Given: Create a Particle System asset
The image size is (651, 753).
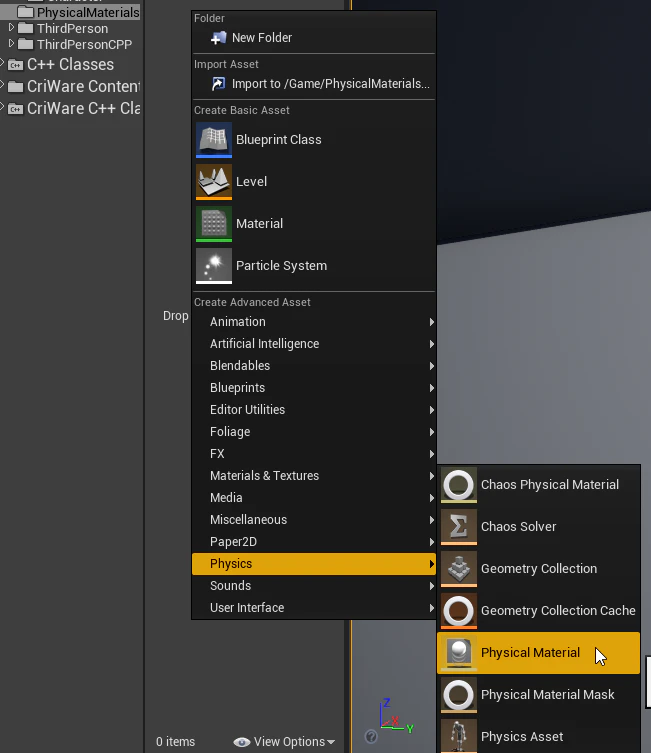Looking at the screenshot, I should (x=313, y=266).
